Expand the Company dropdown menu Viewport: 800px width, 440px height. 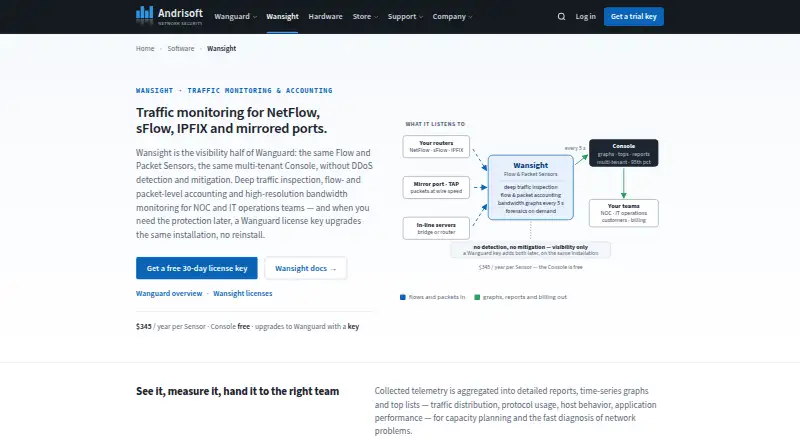pyautogui.click(x=452, y=16)
